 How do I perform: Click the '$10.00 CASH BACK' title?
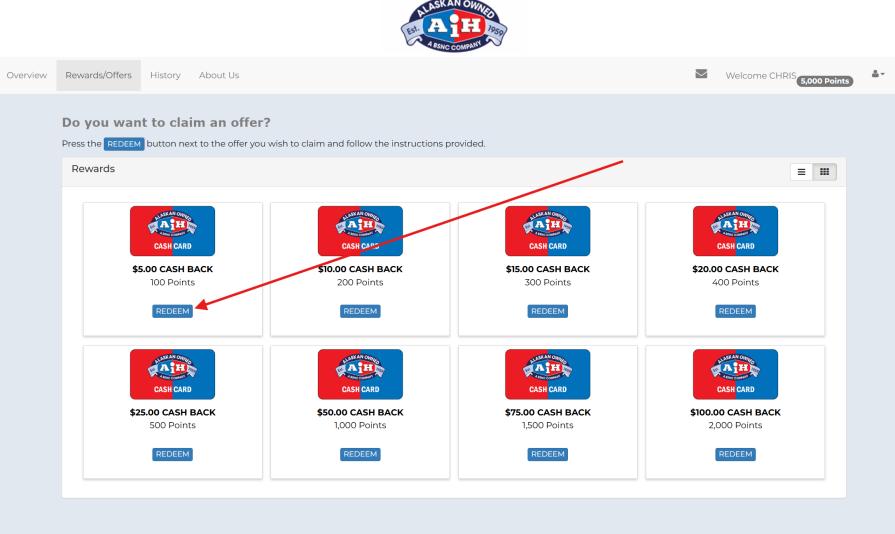360,269
